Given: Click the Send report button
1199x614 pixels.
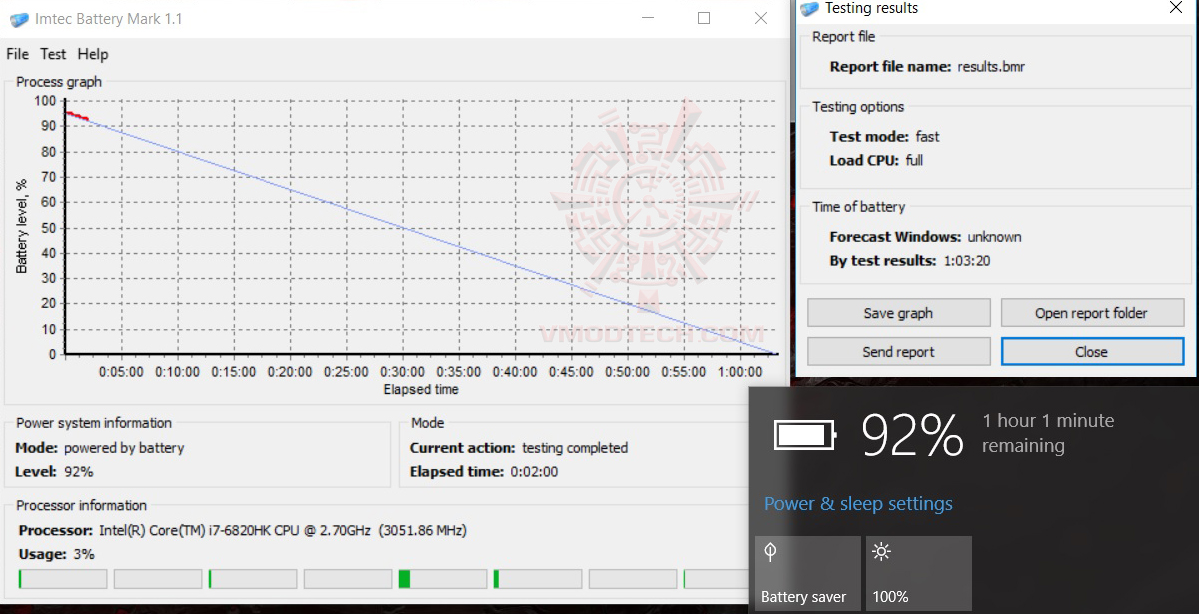Looking at the screenshot, I should click(897, 351).
